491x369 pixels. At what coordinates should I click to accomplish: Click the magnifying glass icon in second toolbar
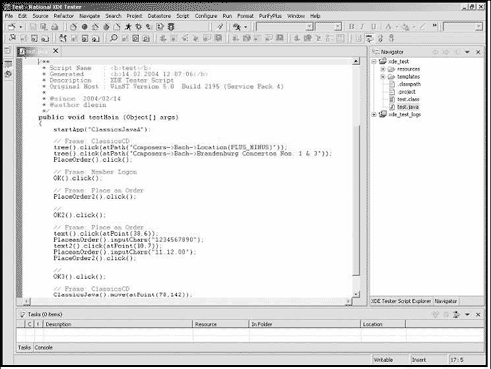click(114, 38)
